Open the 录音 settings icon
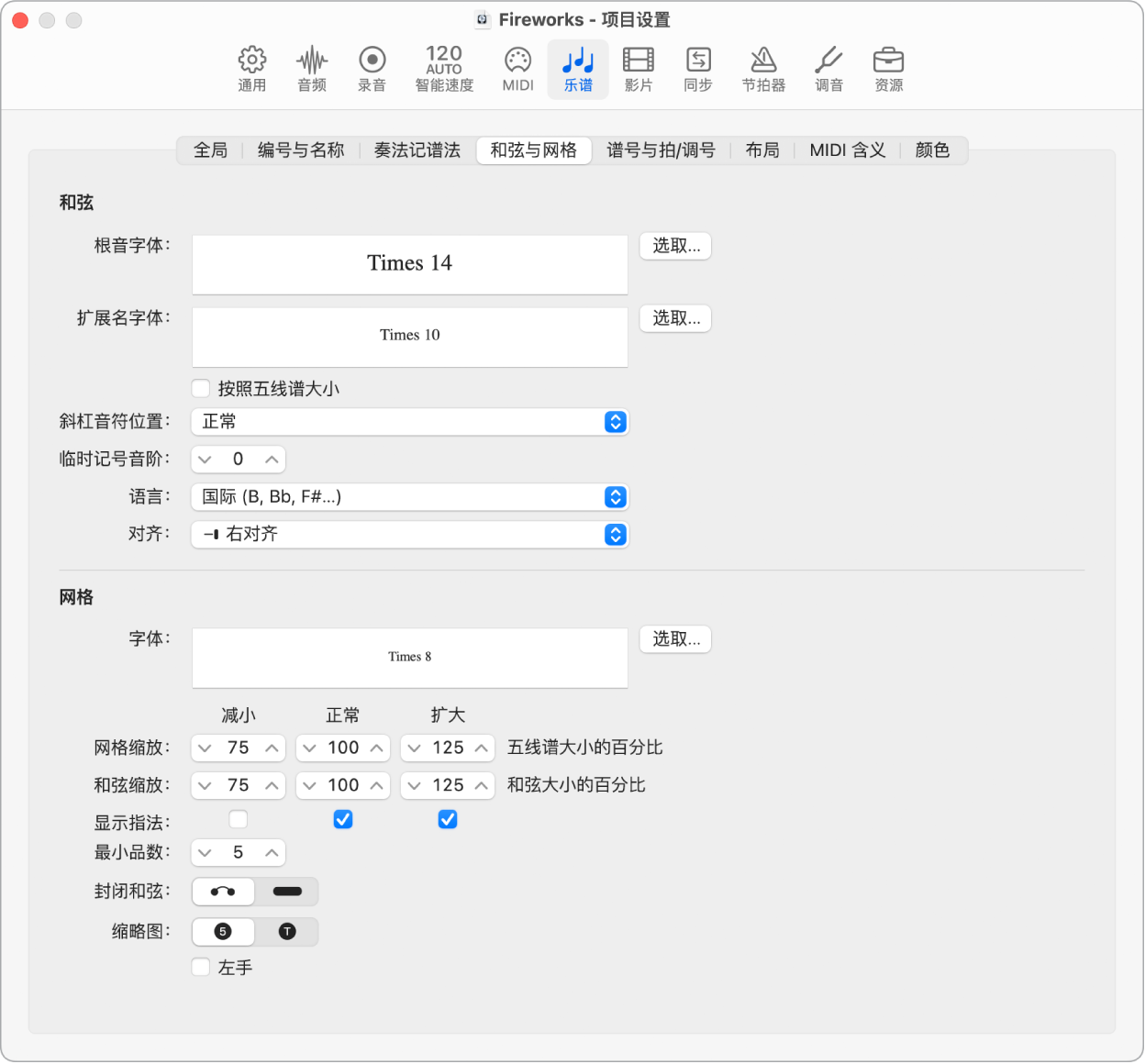 tap(372, 69)
